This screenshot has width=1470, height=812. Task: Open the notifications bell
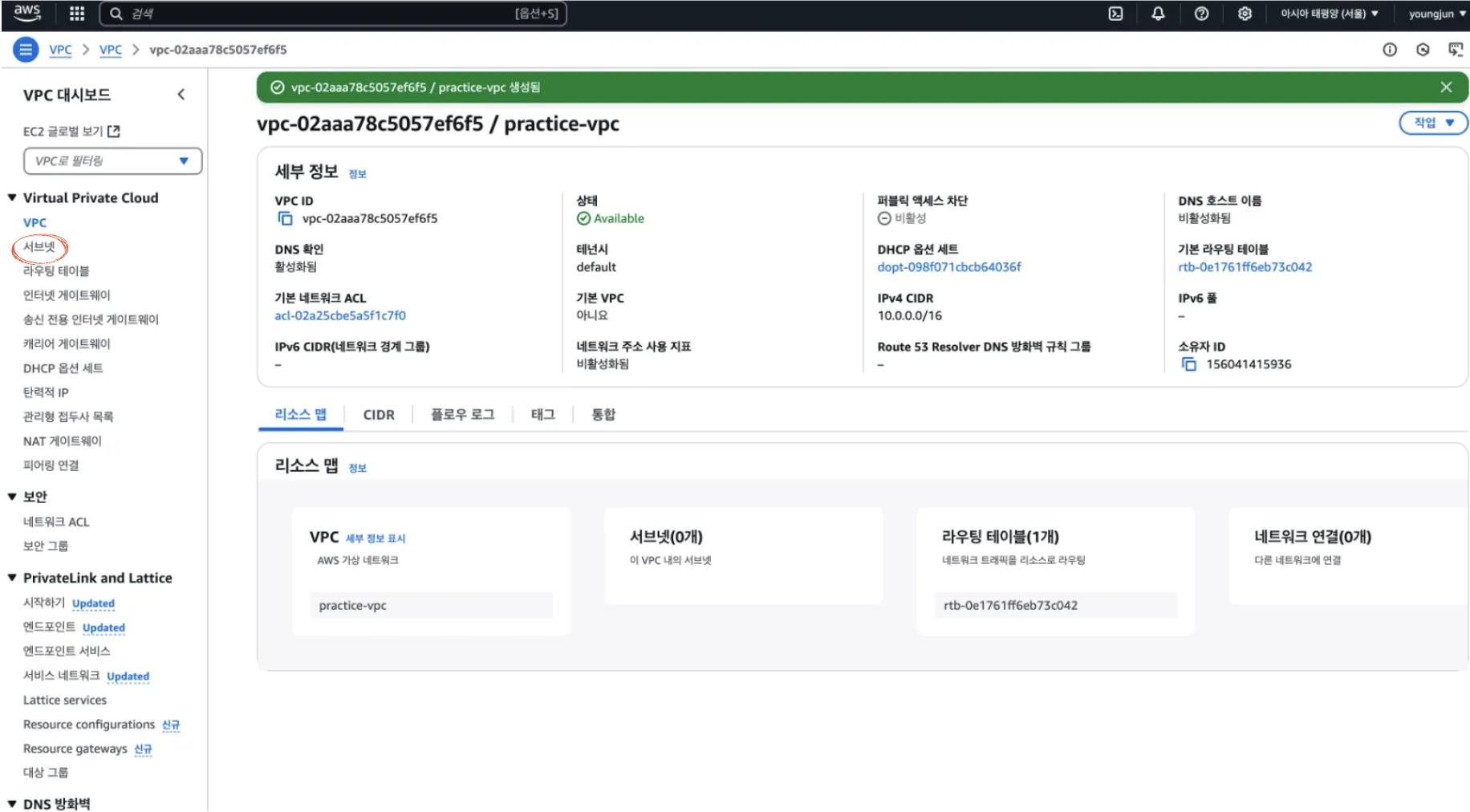[1158, 14]
